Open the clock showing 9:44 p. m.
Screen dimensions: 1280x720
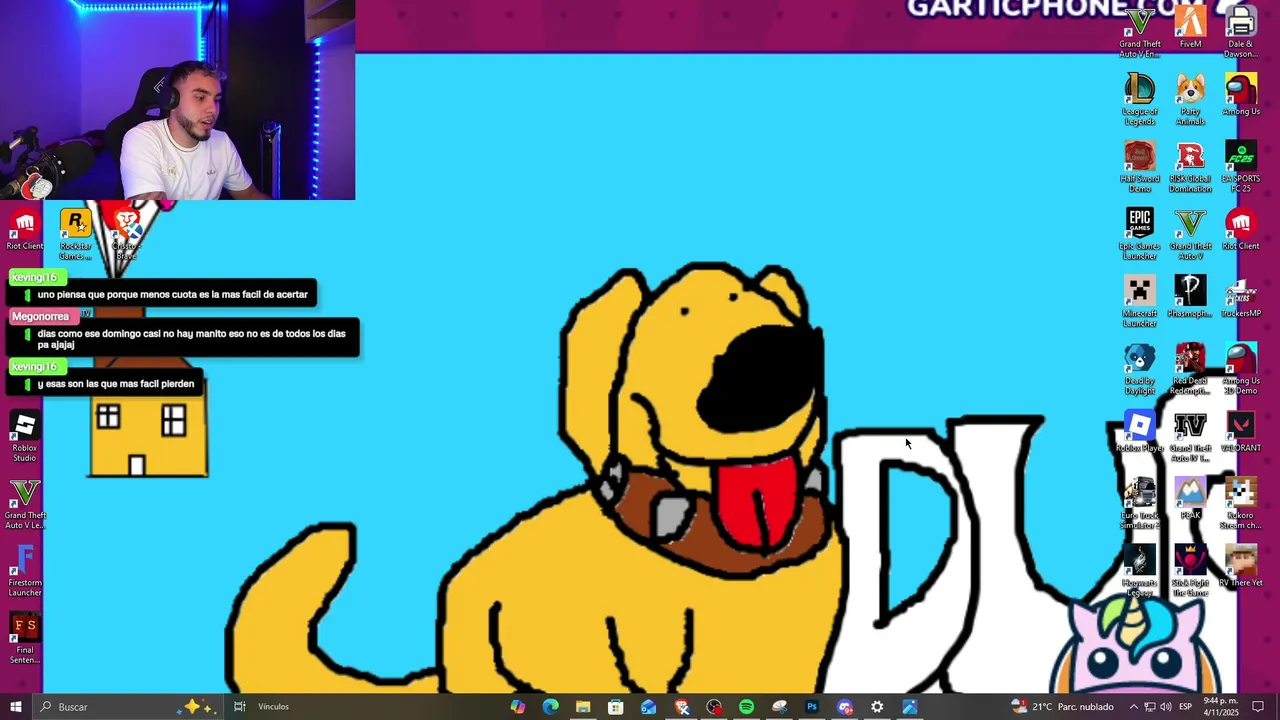[1220, 707]
